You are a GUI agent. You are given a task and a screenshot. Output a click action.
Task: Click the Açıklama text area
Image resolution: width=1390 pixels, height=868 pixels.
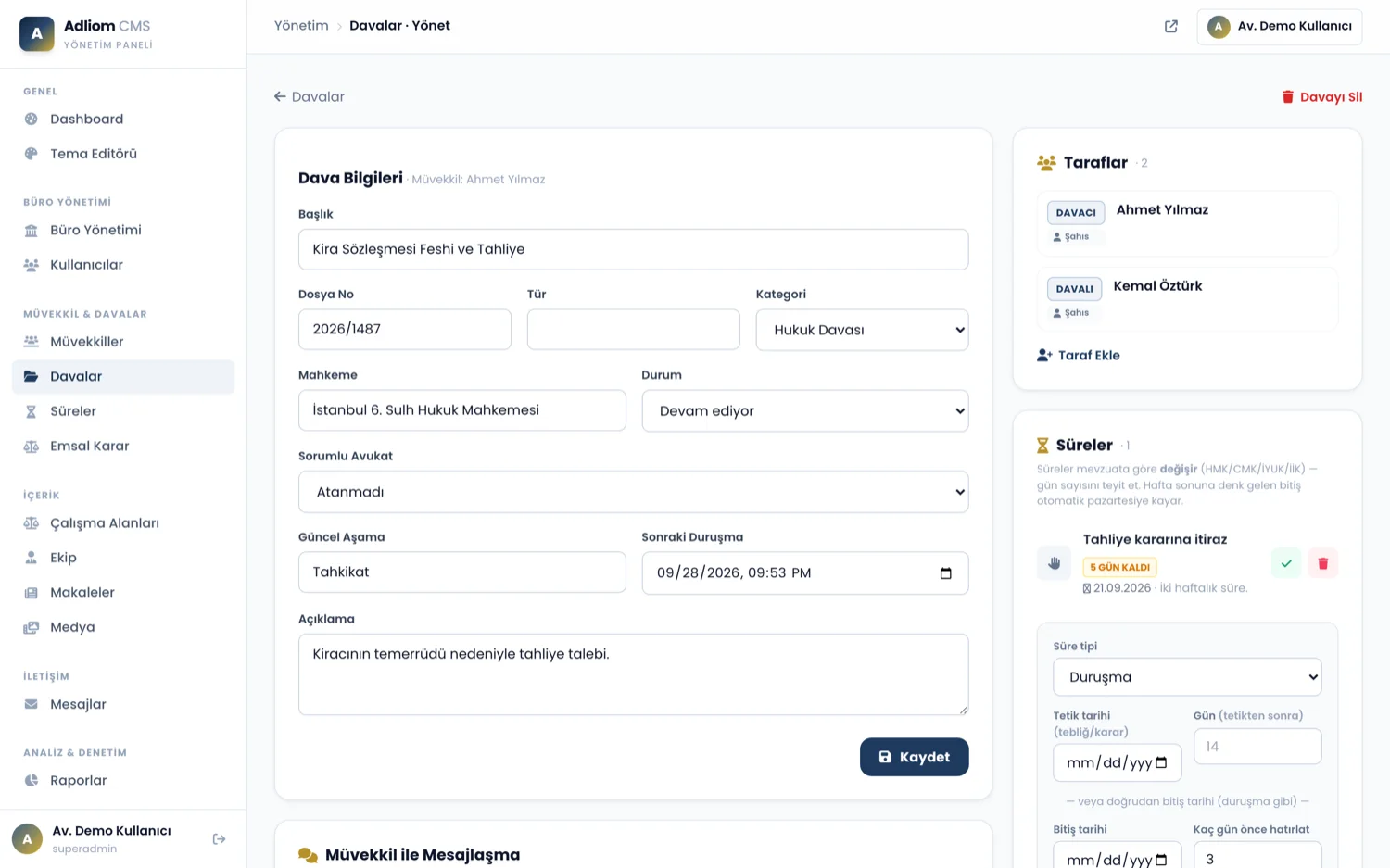pos(633,674)
